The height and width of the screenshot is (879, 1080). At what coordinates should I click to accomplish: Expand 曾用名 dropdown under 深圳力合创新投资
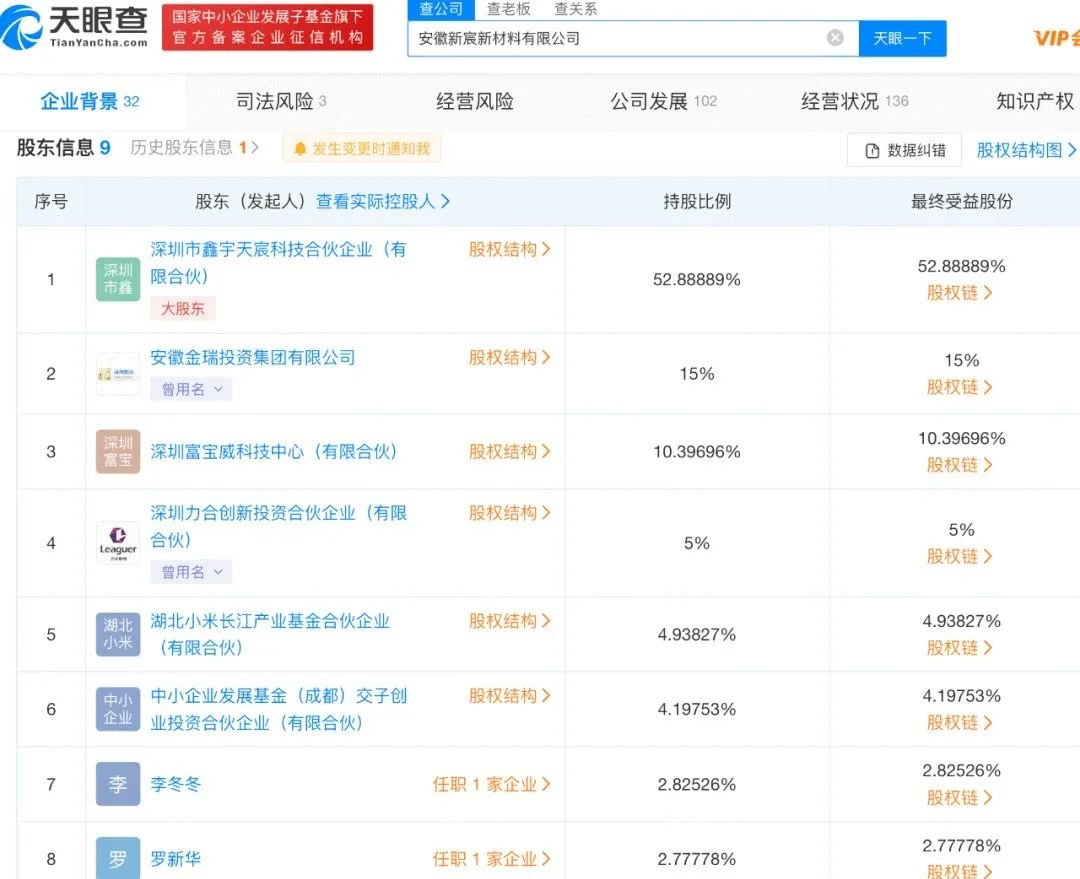pos(191,572)
